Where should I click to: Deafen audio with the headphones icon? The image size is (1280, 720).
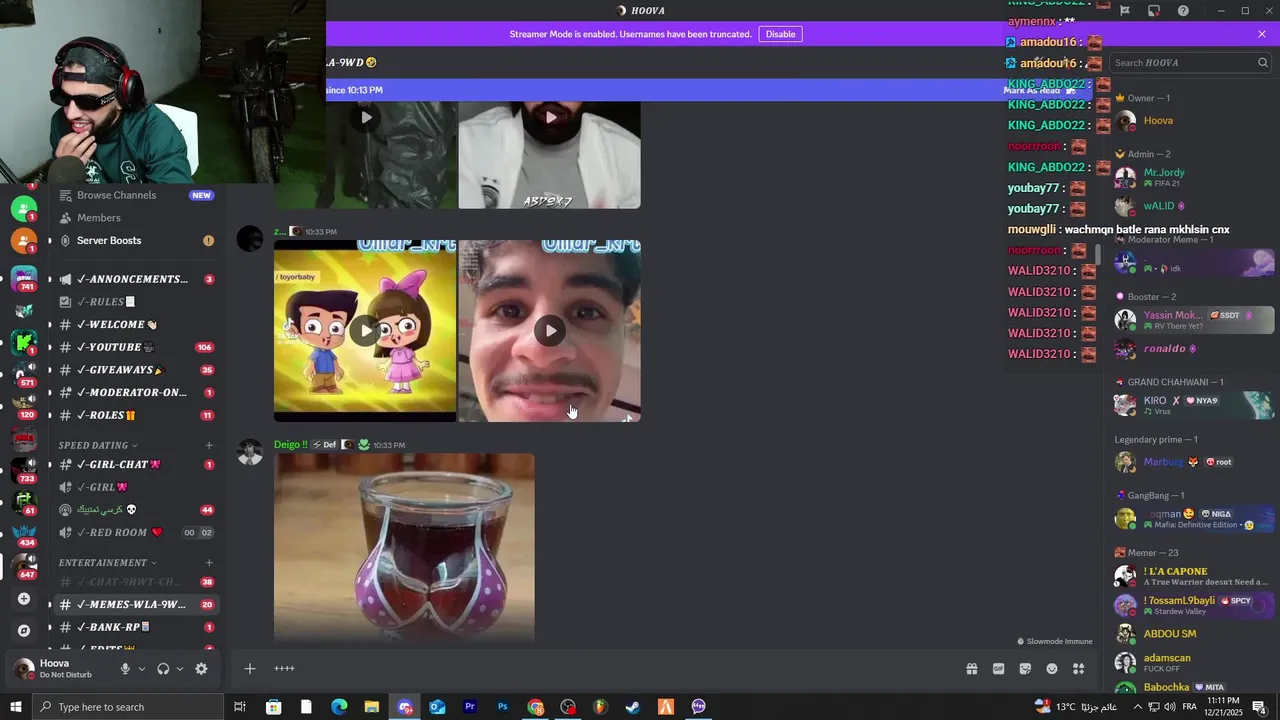coord(163,669)
